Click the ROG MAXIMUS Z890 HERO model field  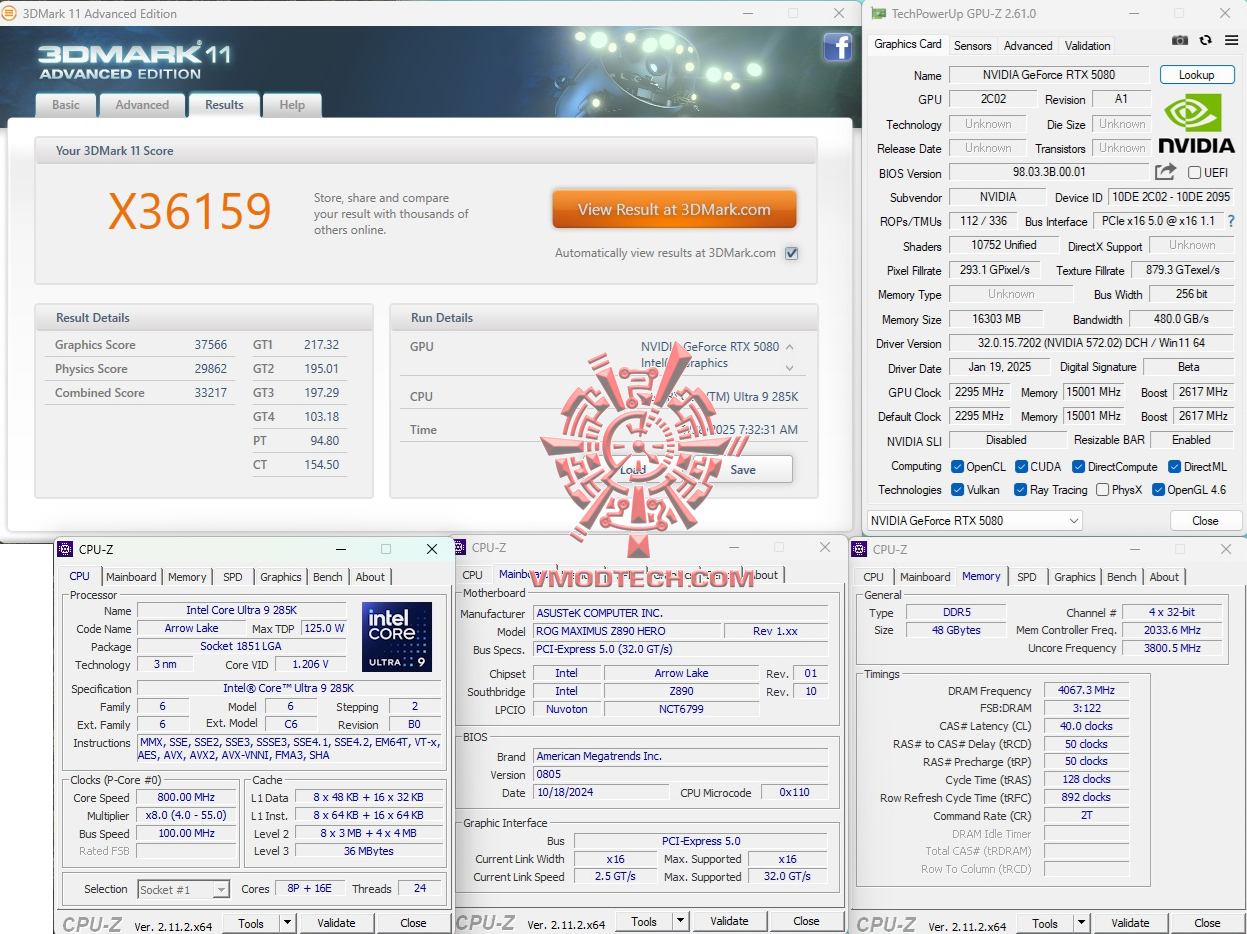(x=628, y=631)
